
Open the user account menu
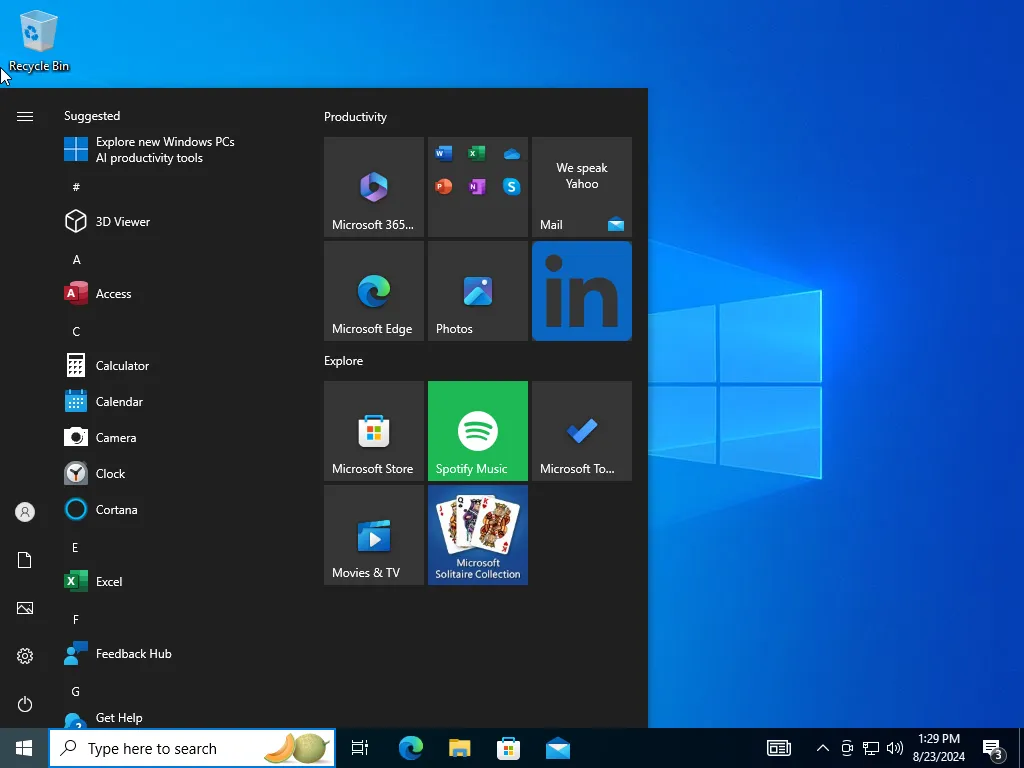25,512
